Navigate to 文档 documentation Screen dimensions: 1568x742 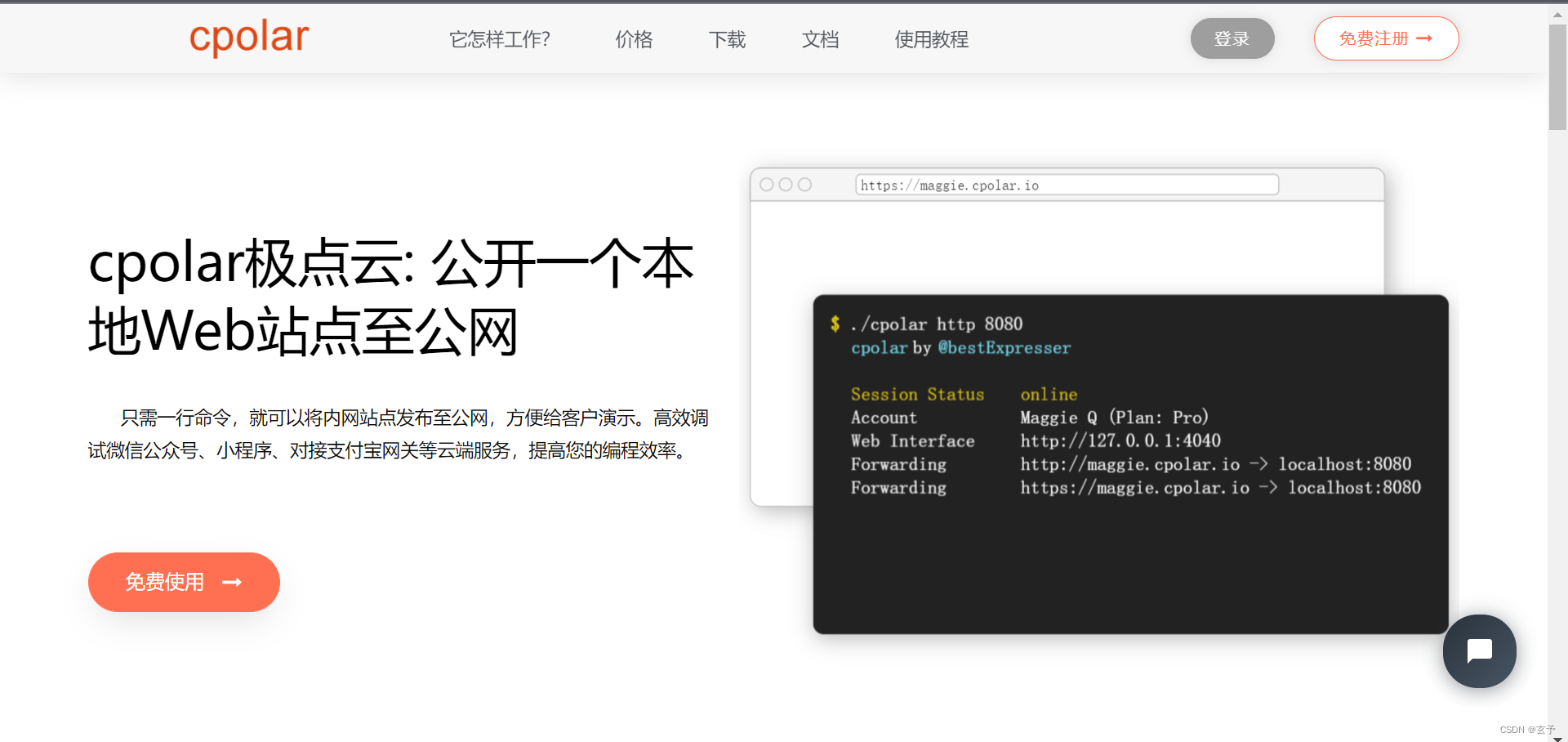point(820,39)
